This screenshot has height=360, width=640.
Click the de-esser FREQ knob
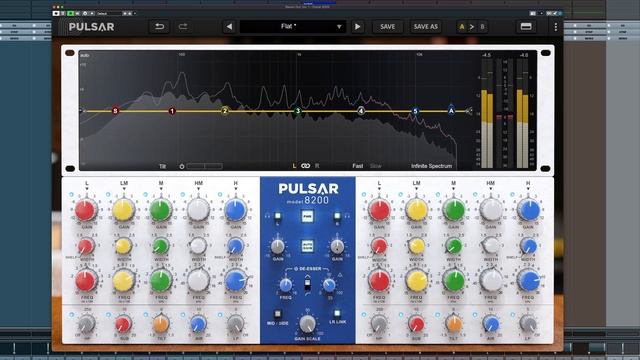tap(285, 284)
